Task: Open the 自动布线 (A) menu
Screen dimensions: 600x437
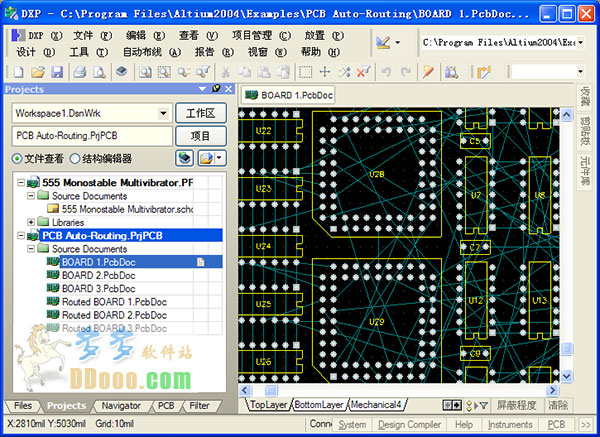Action: point(152,52)
